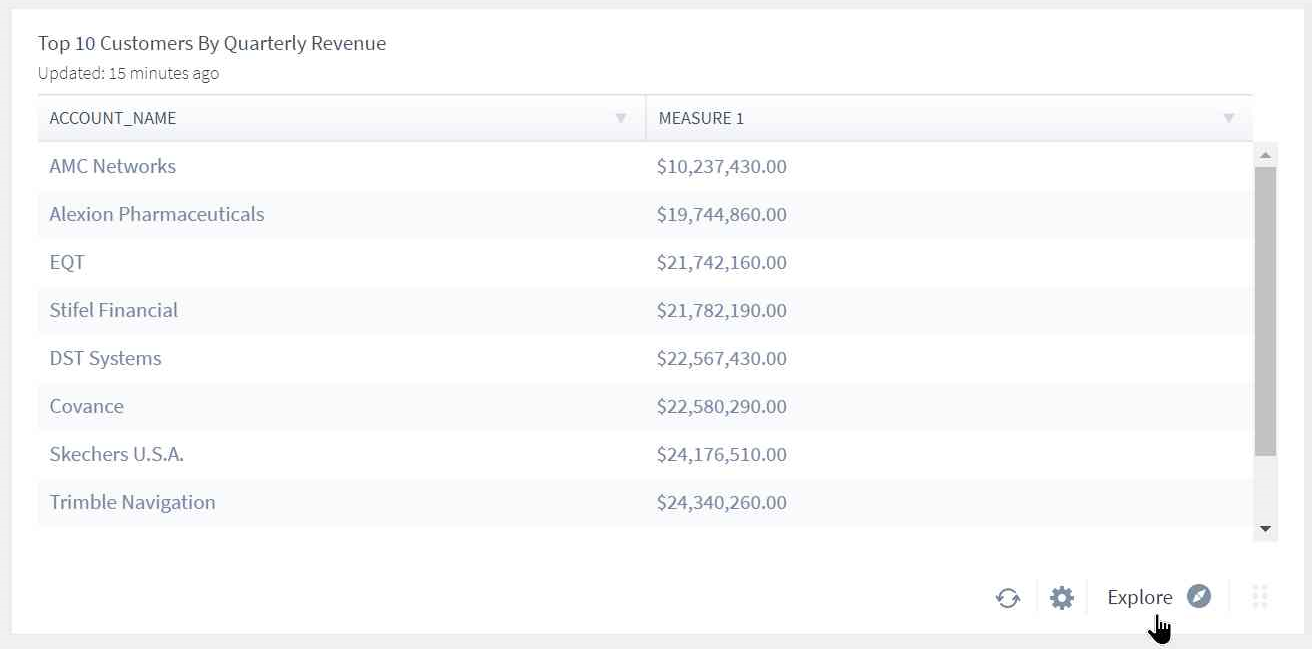This screenshot has height=649, width=1312.
Task: Select Alexion Pharmaceuticals account
Action: coord(157,214)
